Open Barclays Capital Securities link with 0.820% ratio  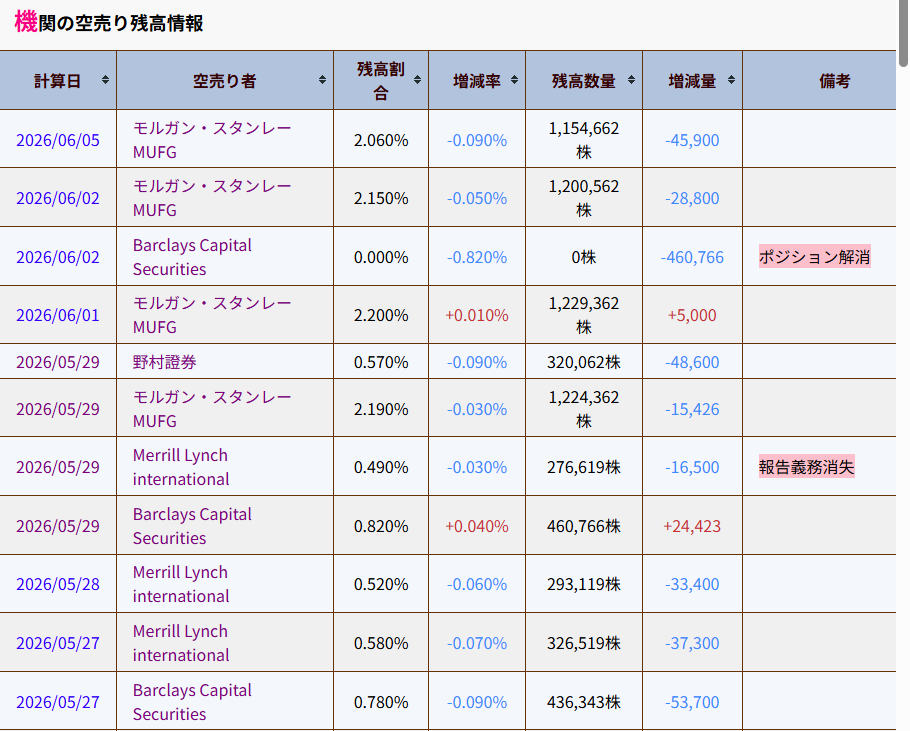pos(192,526)
